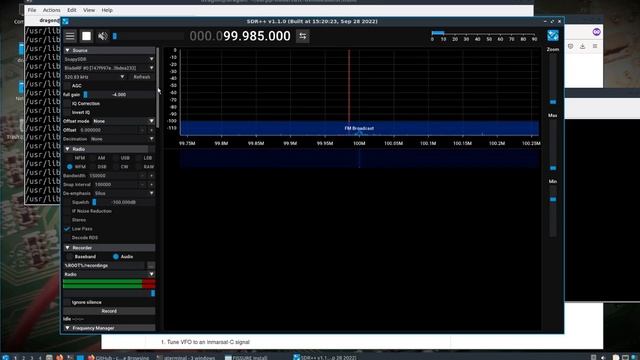Click the frequency display 99.985.000
Viewport: 640px width, 360px height.
(x=240, y=36)
